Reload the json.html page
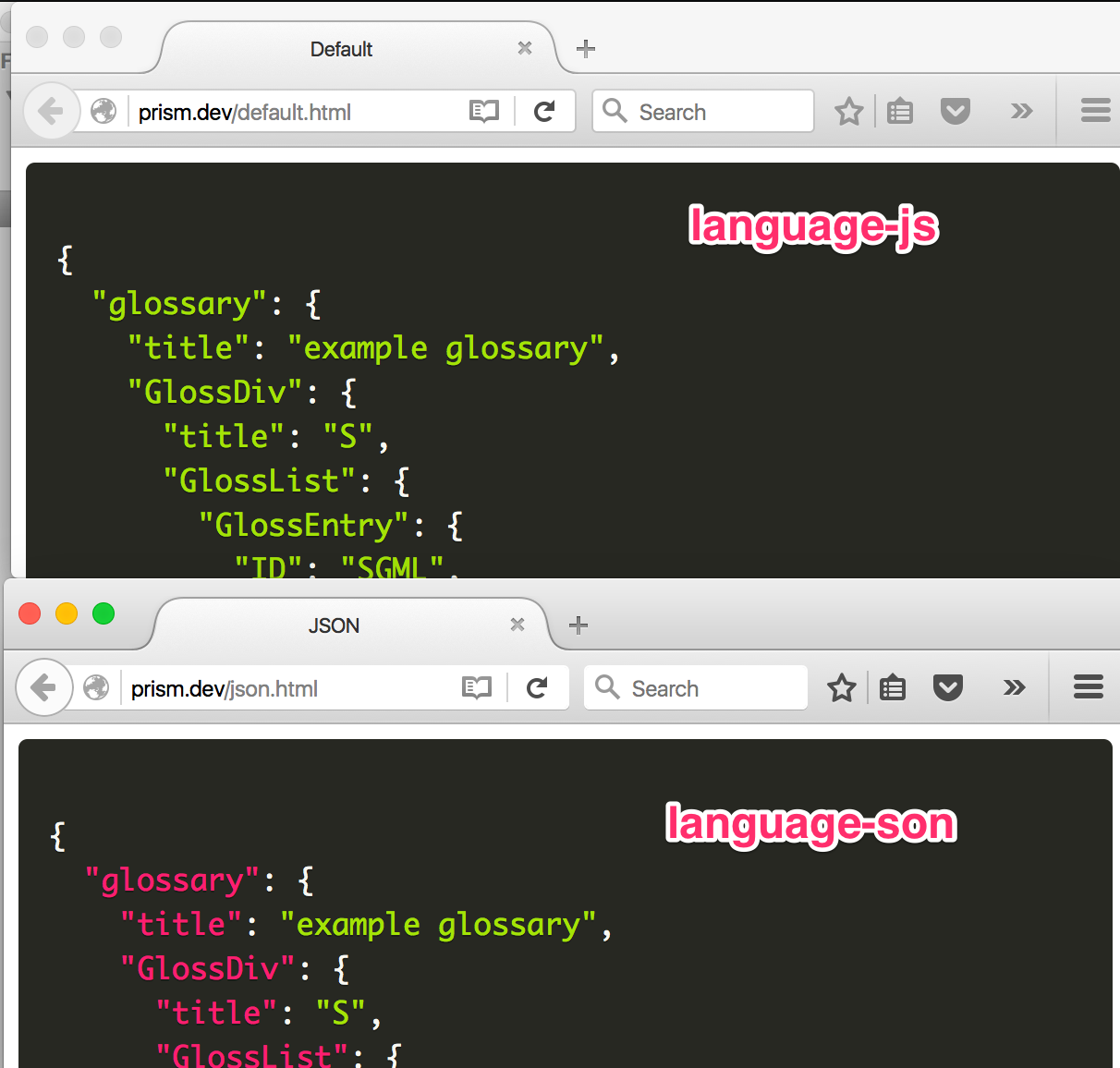Screen dimensions: 1120x1068 pos(538,687)
